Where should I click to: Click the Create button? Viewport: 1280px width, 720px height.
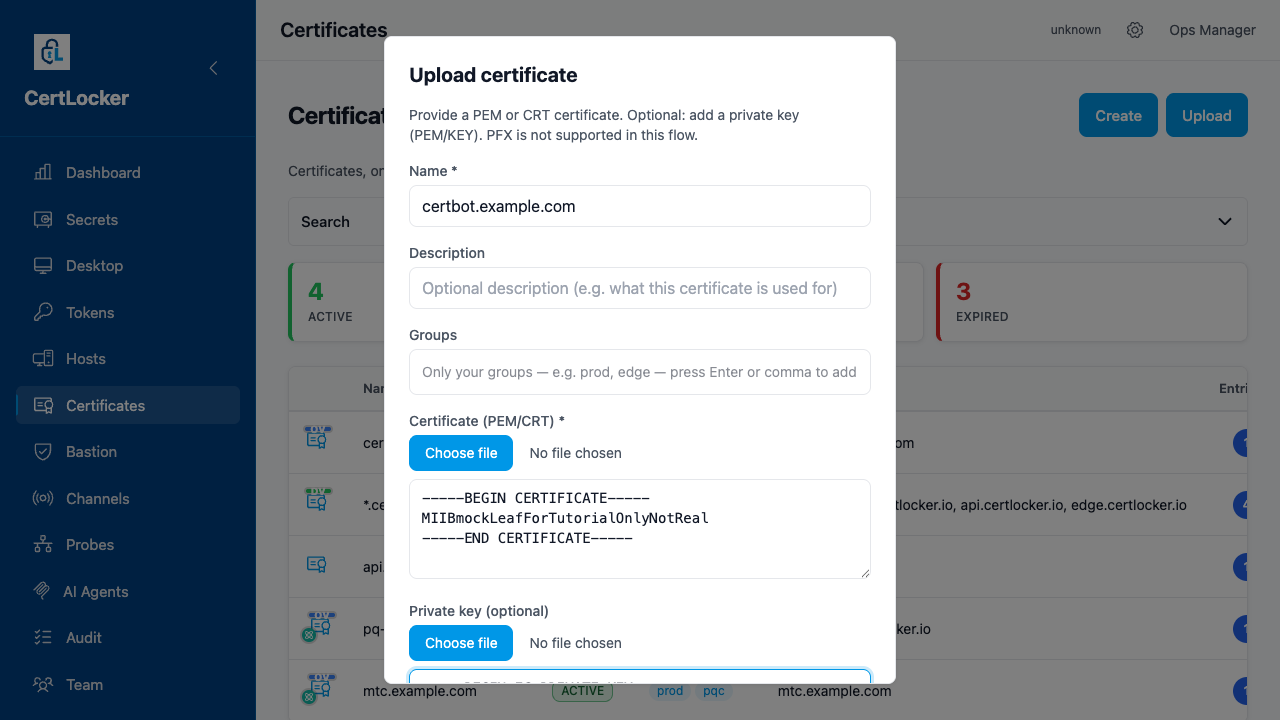tap(1118, 115)
